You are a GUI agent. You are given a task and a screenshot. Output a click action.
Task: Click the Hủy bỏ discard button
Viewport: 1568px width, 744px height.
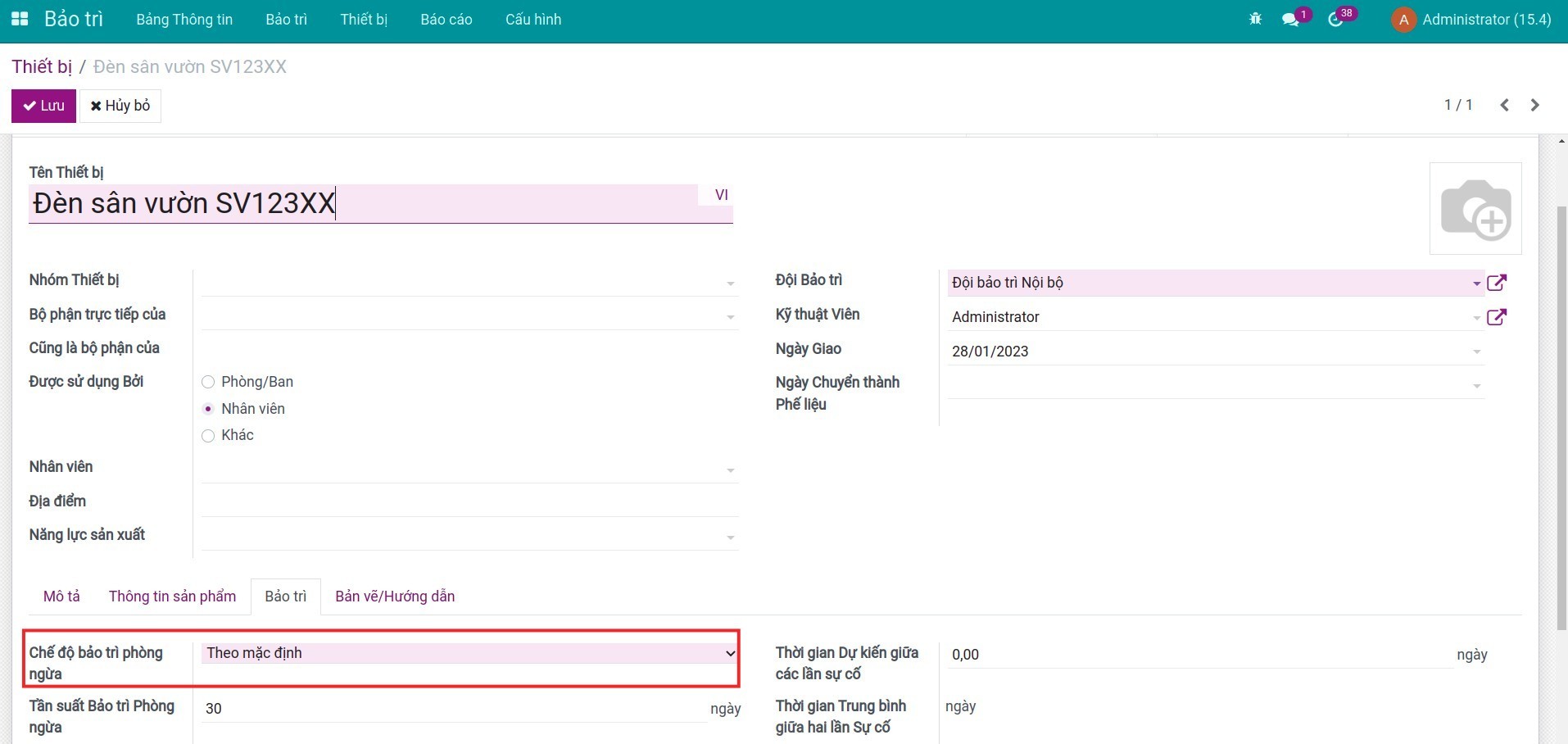[120, 106]
